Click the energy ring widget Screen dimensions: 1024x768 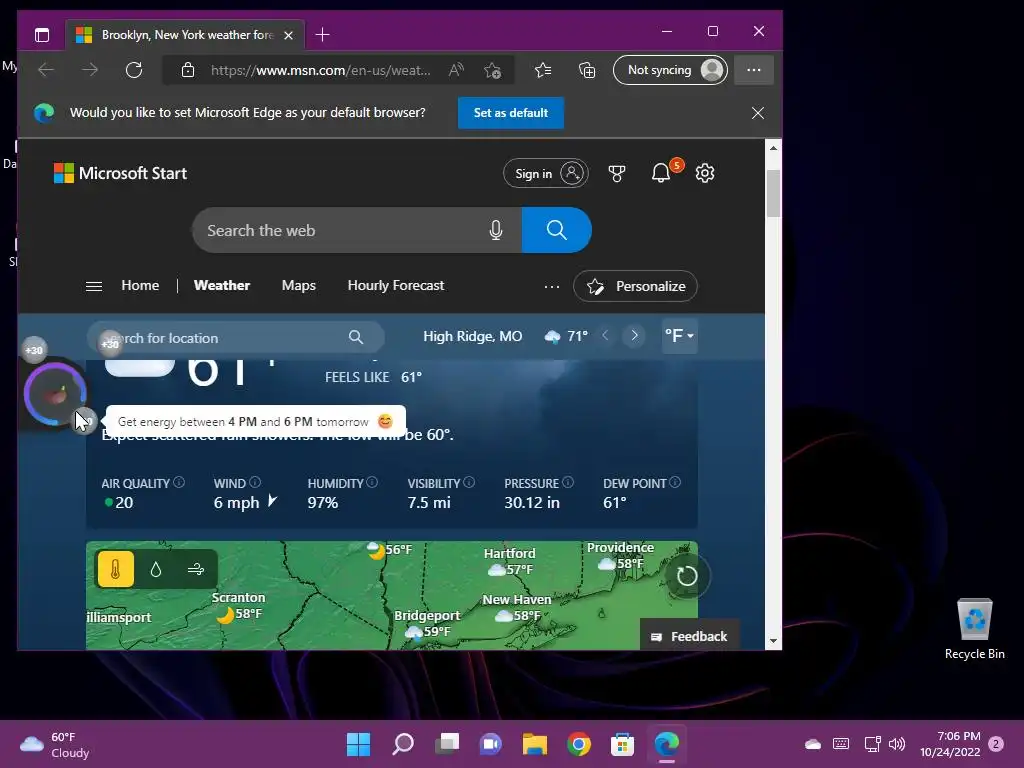click(x=55, y=394)
